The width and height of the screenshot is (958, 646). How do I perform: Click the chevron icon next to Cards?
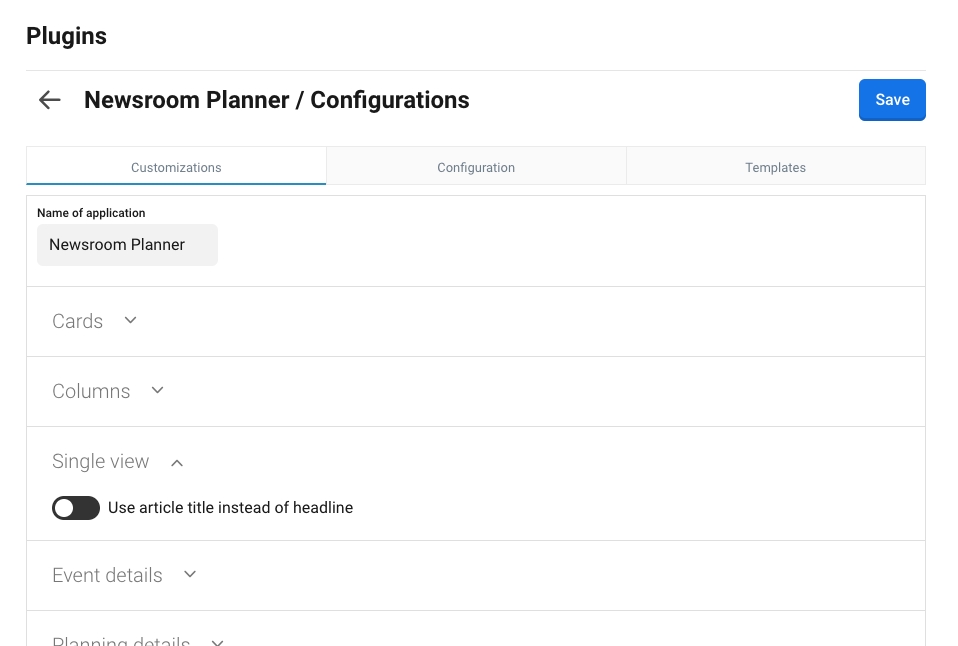tap(130, 321)
